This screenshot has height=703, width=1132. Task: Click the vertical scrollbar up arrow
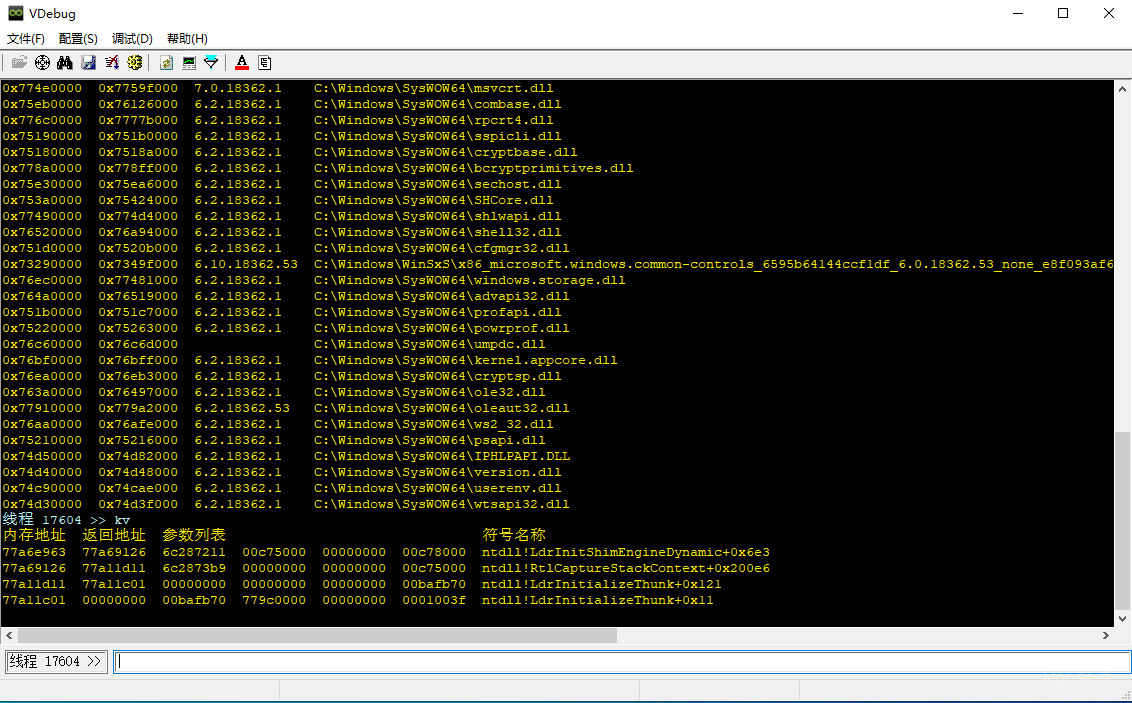pos(1123,89)
